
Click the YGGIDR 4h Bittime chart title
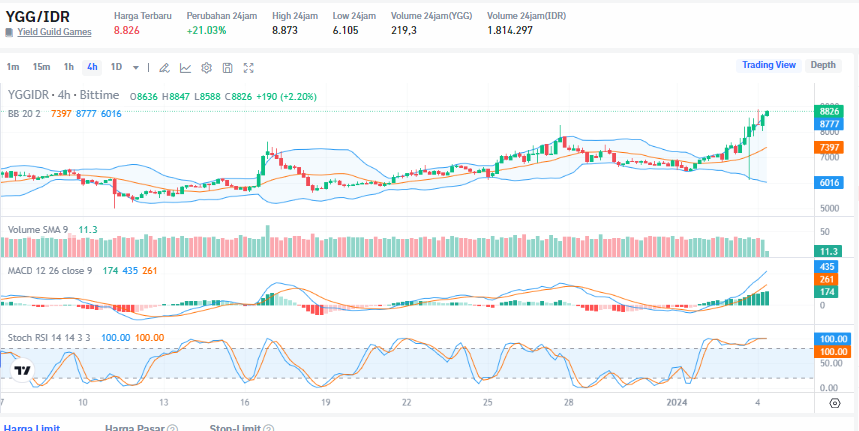(63, 95)
